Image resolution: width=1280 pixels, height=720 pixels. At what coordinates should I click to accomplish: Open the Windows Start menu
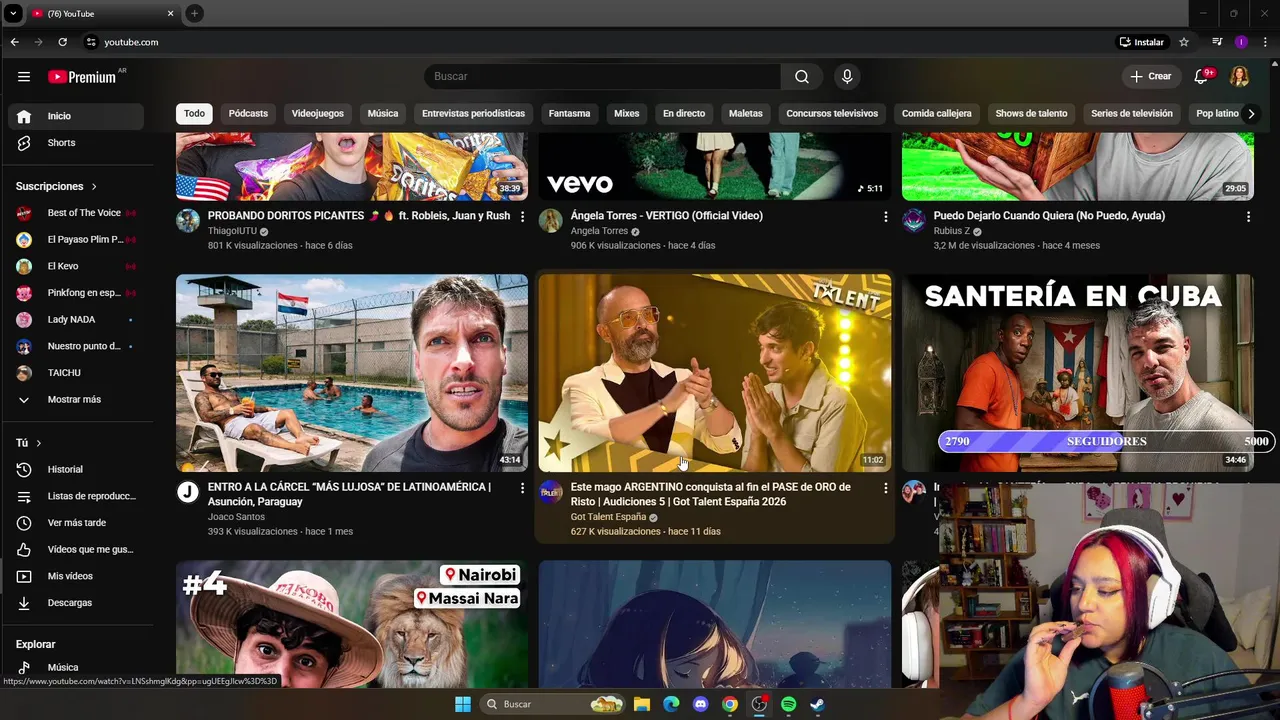click(x=463, y=704)
